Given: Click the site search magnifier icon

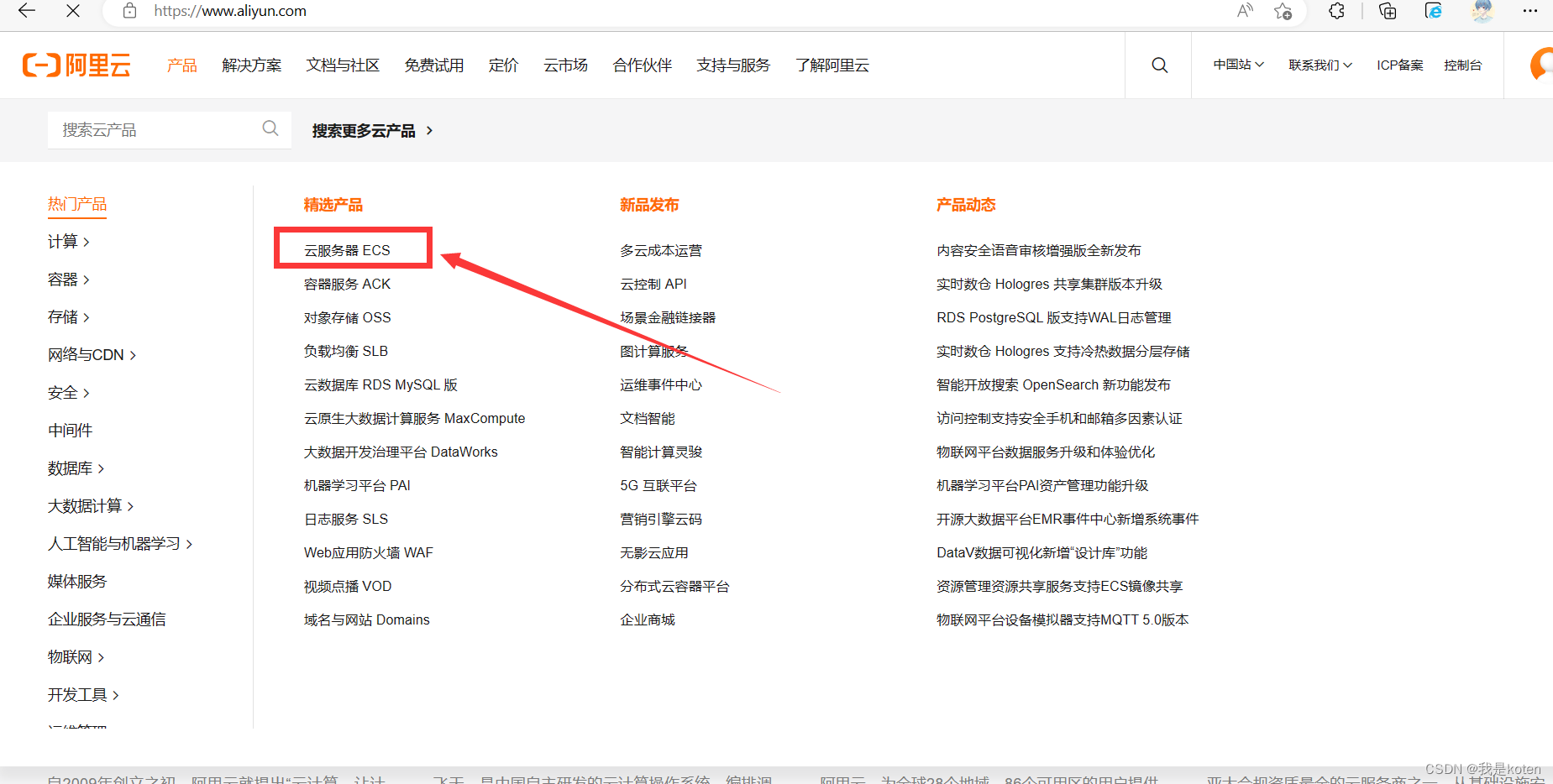Looking at the screenshot, I should 1159,65.
